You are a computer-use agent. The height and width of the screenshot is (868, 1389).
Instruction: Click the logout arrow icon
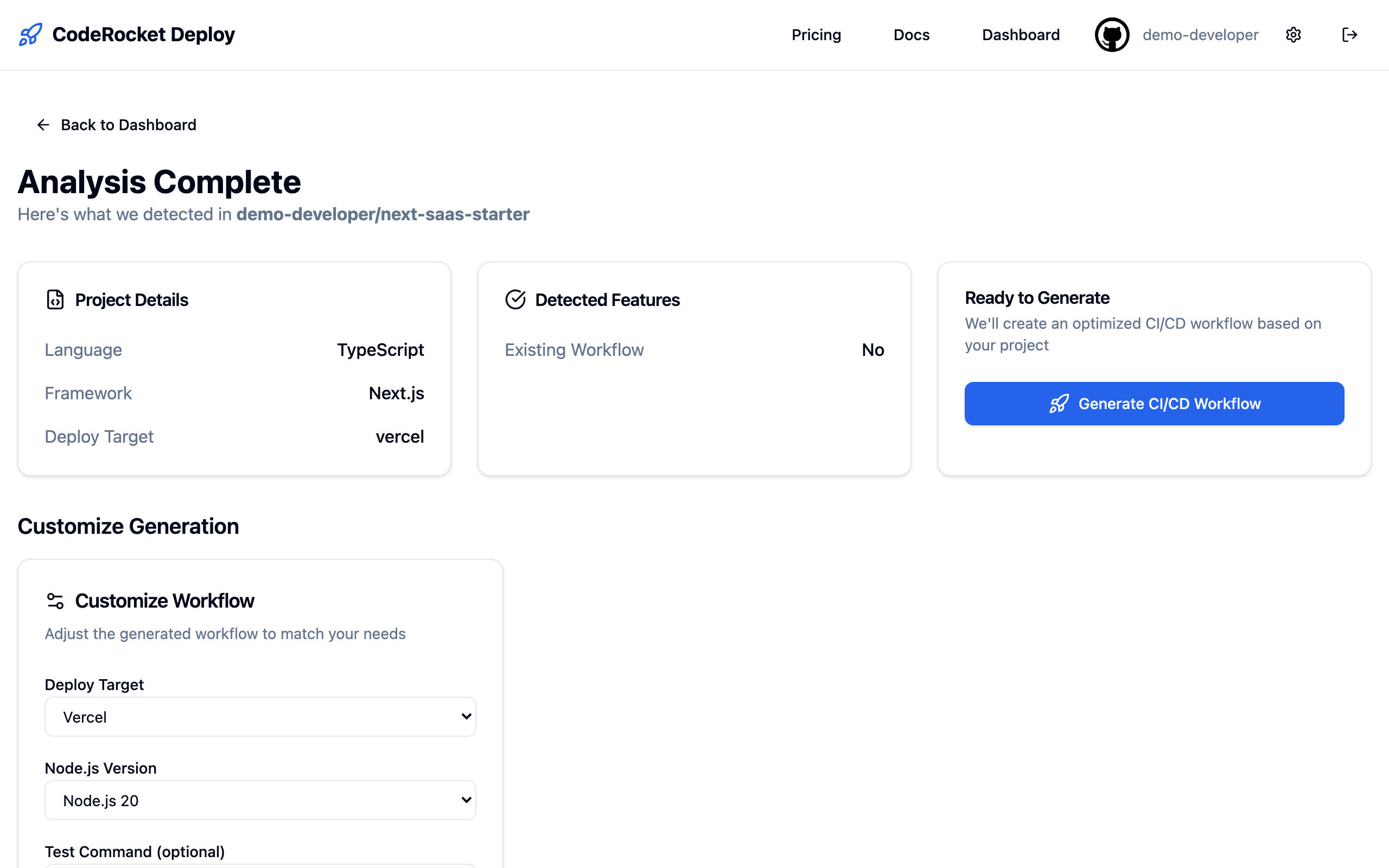point(1349,35)
